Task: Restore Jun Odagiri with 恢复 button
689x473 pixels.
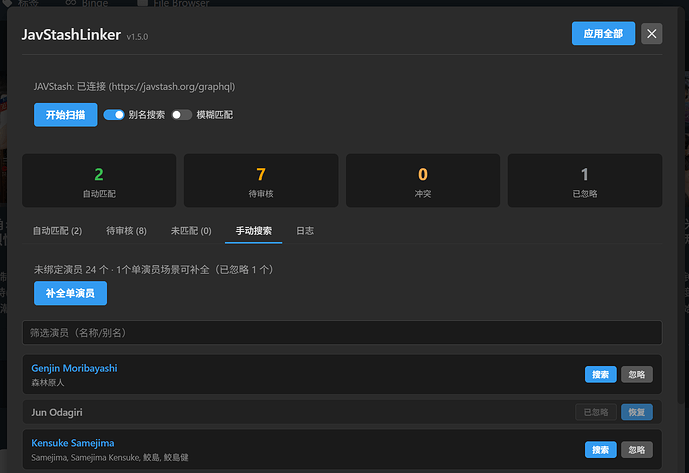Action: click(x=637, y=412)
